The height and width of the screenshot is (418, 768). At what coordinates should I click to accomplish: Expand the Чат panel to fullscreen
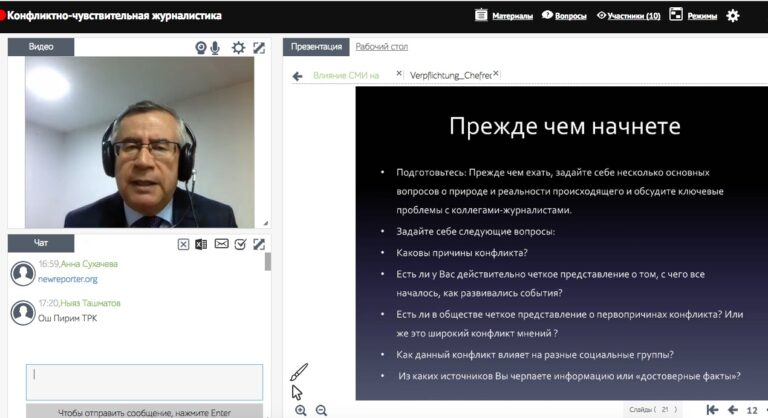click(259, 244)
